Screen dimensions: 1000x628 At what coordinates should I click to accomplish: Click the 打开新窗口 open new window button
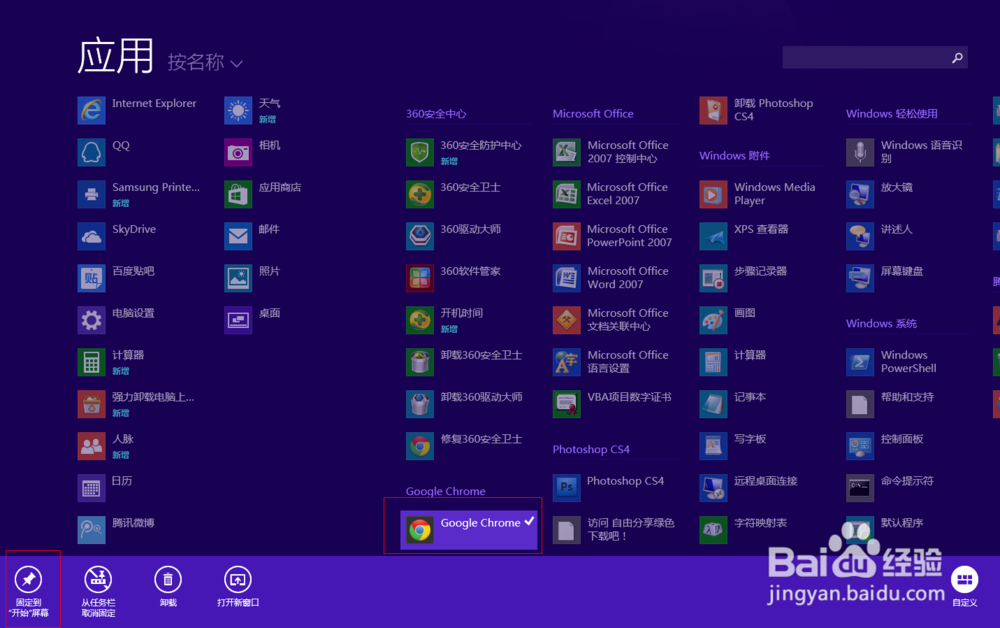coord(237,587)
